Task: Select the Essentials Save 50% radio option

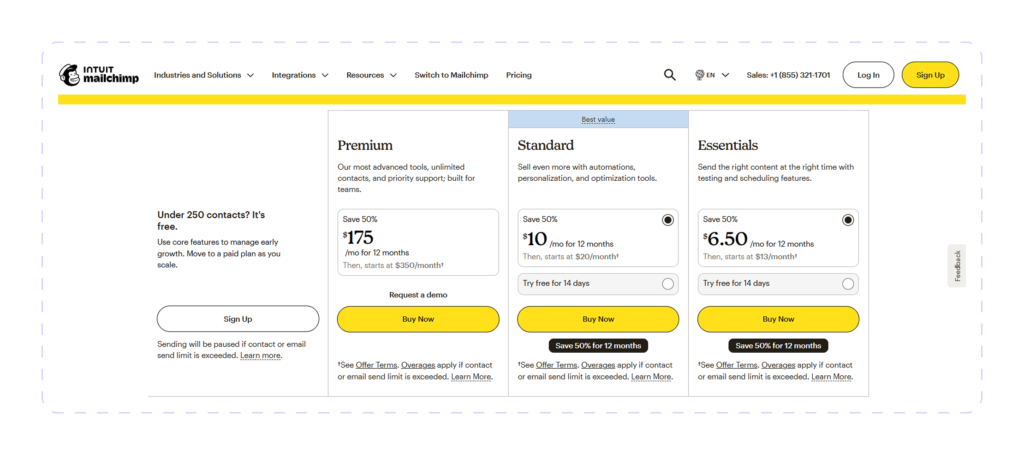Action: pos(848,220)
